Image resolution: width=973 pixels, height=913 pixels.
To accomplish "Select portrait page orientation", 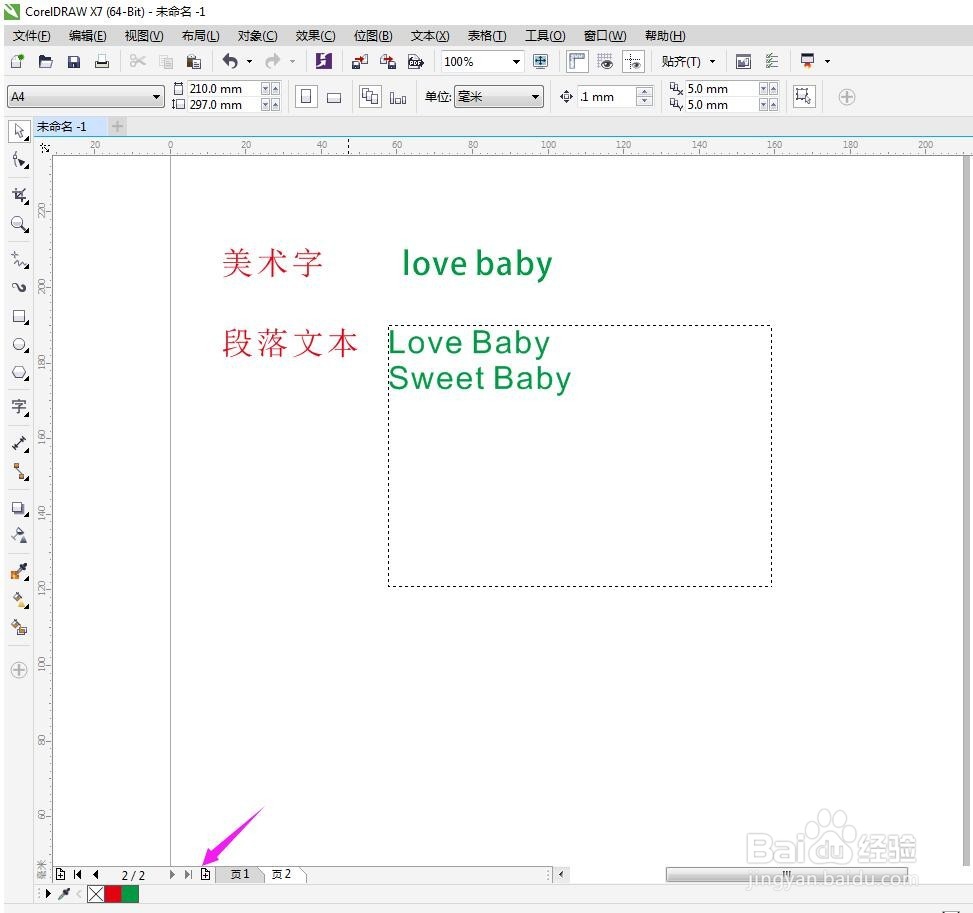I will tap(307, 97).
